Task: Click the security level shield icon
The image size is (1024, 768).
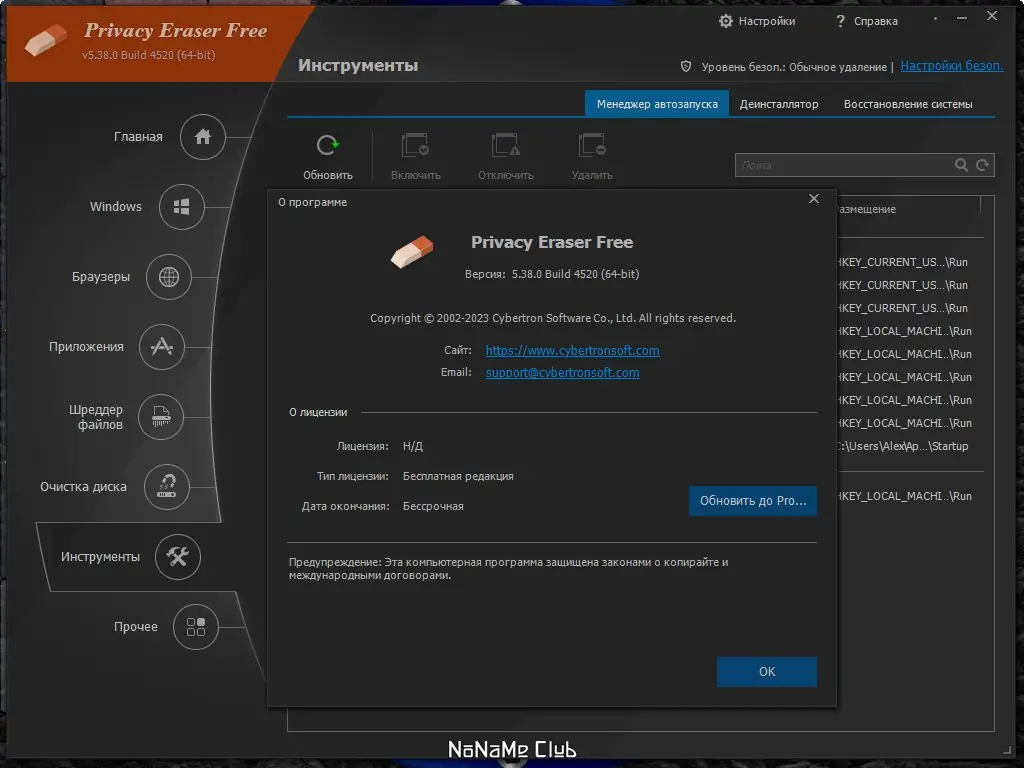Action: click(686, 66)
